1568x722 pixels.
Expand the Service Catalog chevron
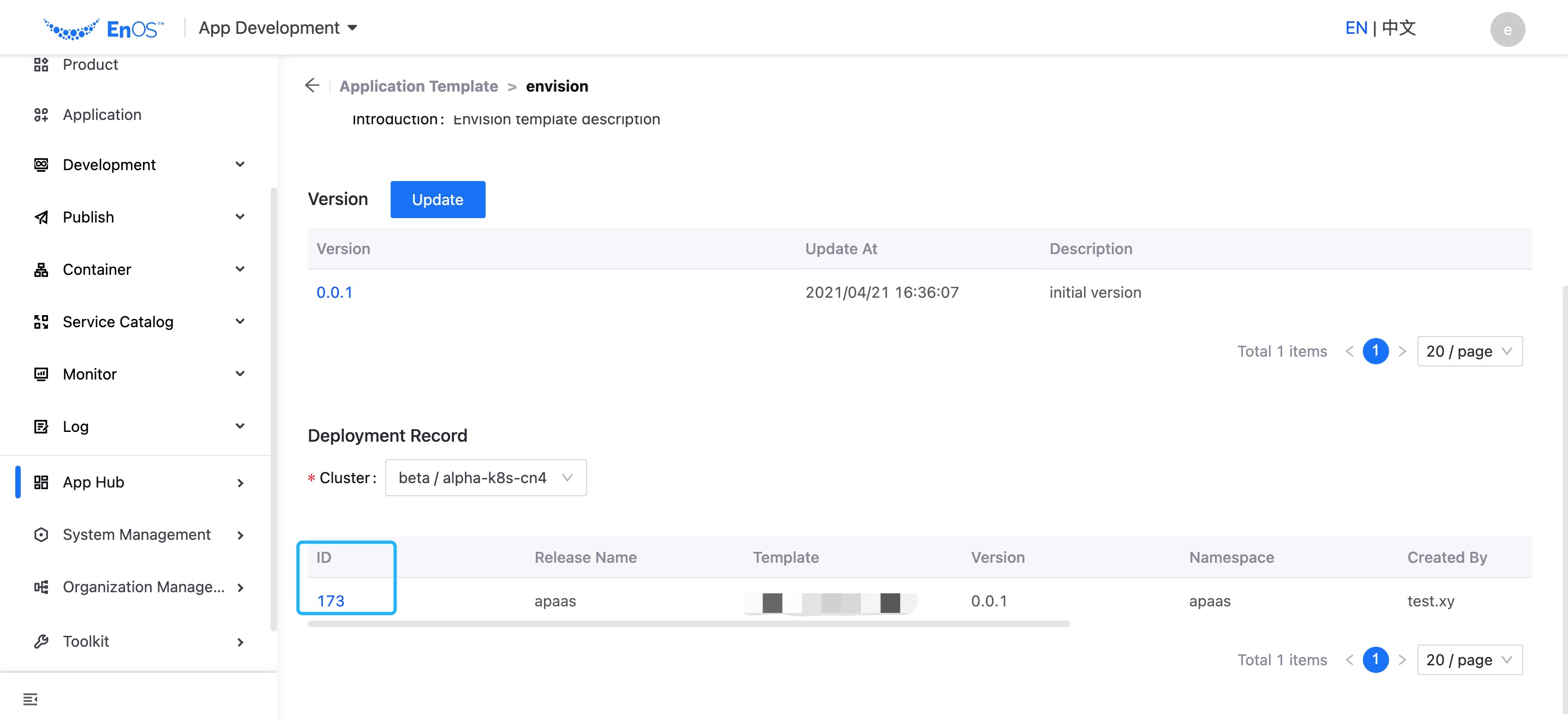240,321
